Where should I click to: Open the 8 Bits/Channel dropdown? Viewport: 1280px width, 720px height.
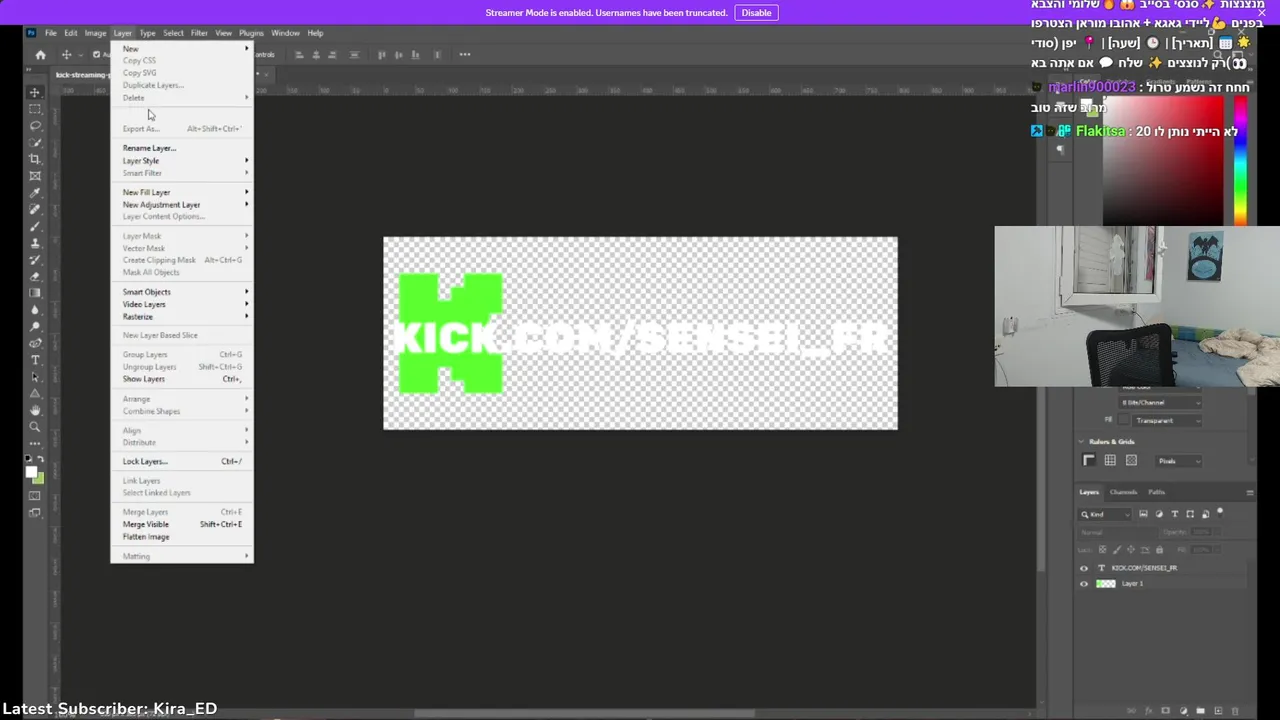[x=1160, y=402]
